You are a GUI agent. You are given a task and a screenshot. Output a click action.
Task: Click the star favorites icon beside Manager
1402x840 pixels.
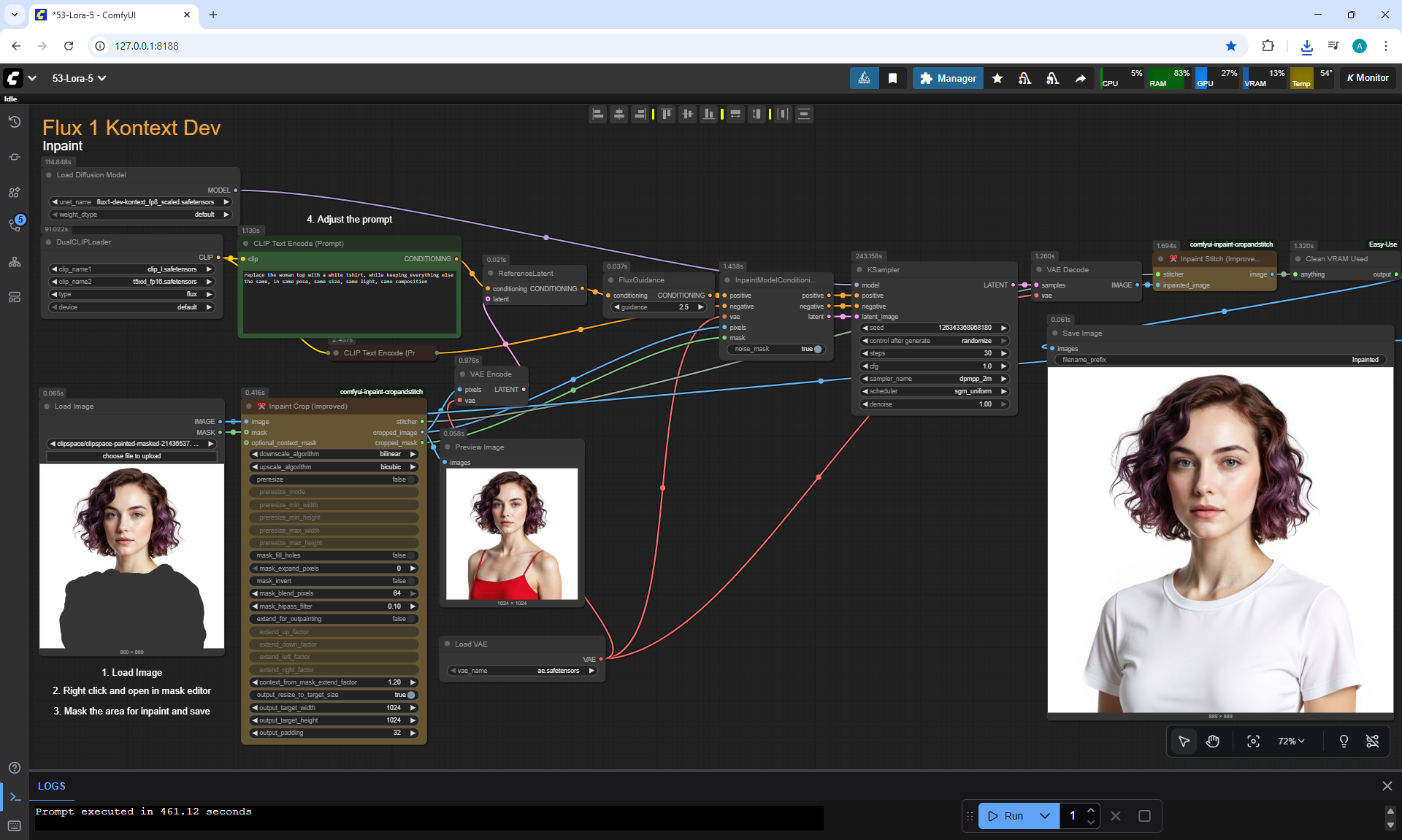[997, 78]
